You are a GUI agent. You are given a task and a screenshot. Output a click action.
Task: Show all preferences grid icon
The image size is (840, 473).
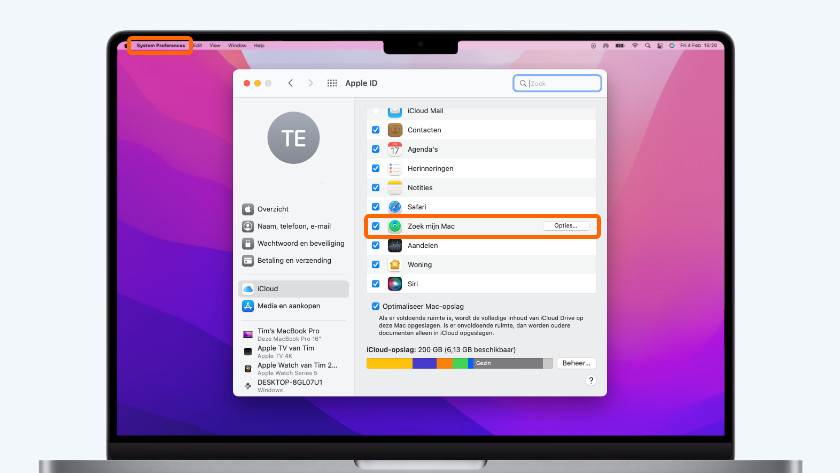(332, 83)
